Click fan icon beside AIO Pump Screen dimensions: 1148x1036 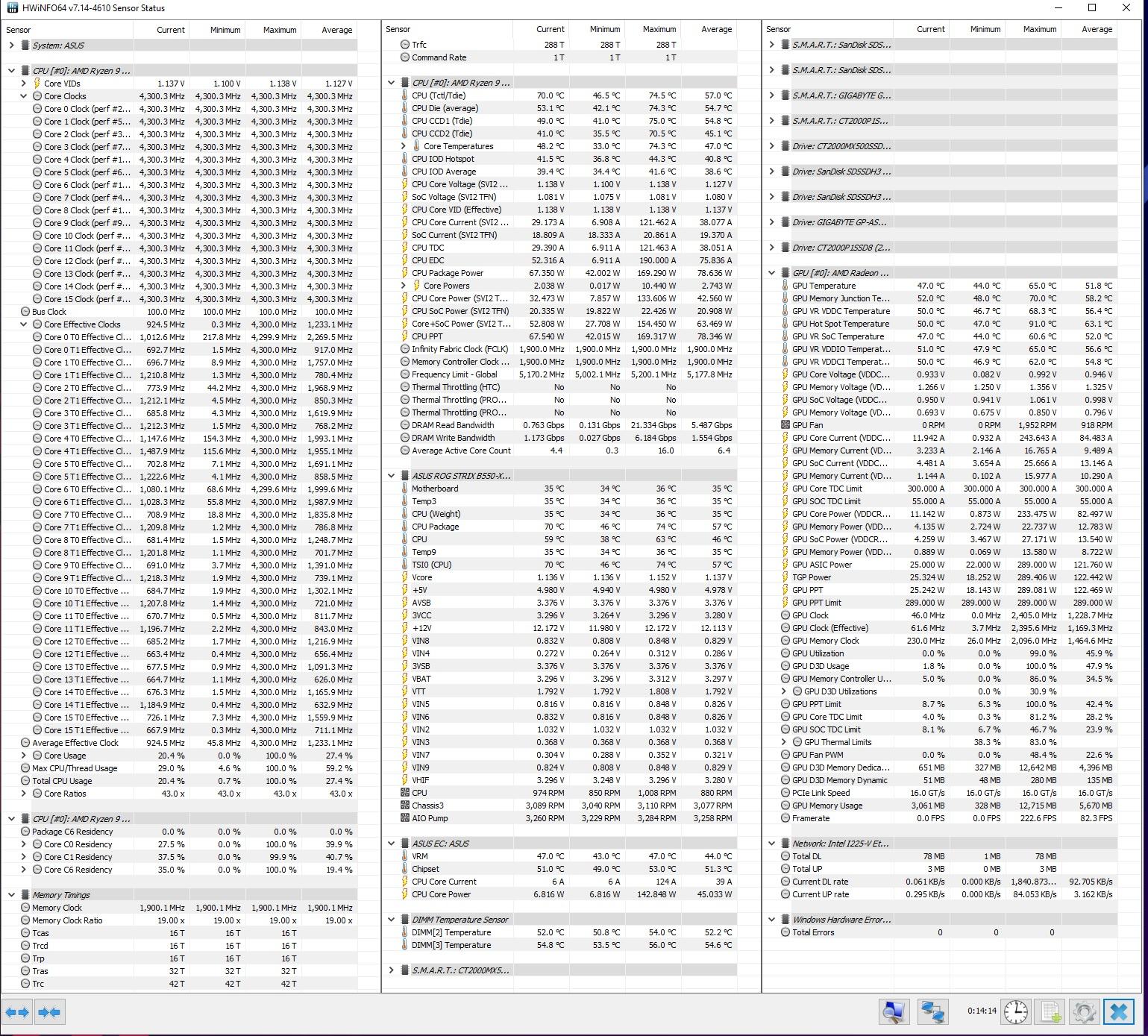tap(405, 818)
